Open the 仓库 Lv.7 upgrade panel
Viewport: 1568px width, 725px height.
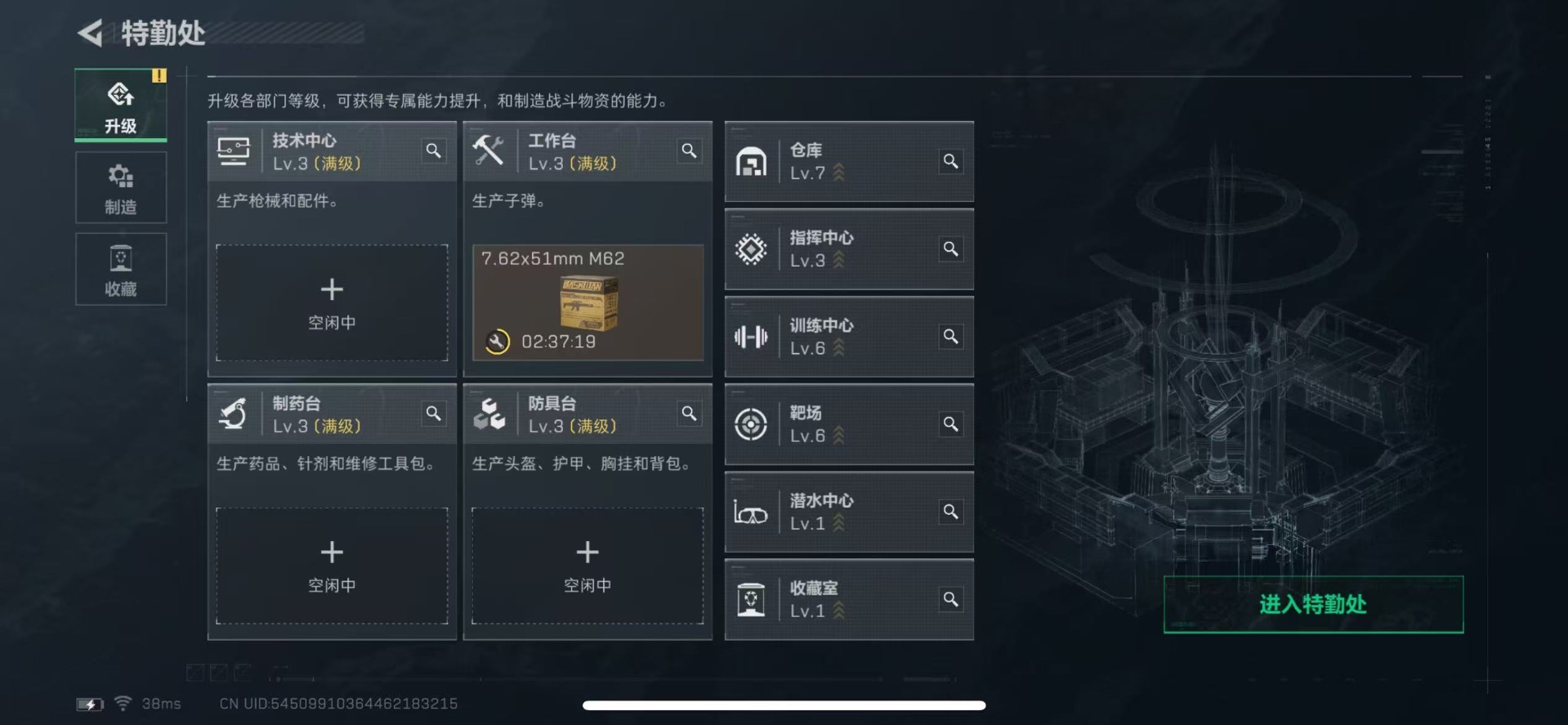click(849, 161)
